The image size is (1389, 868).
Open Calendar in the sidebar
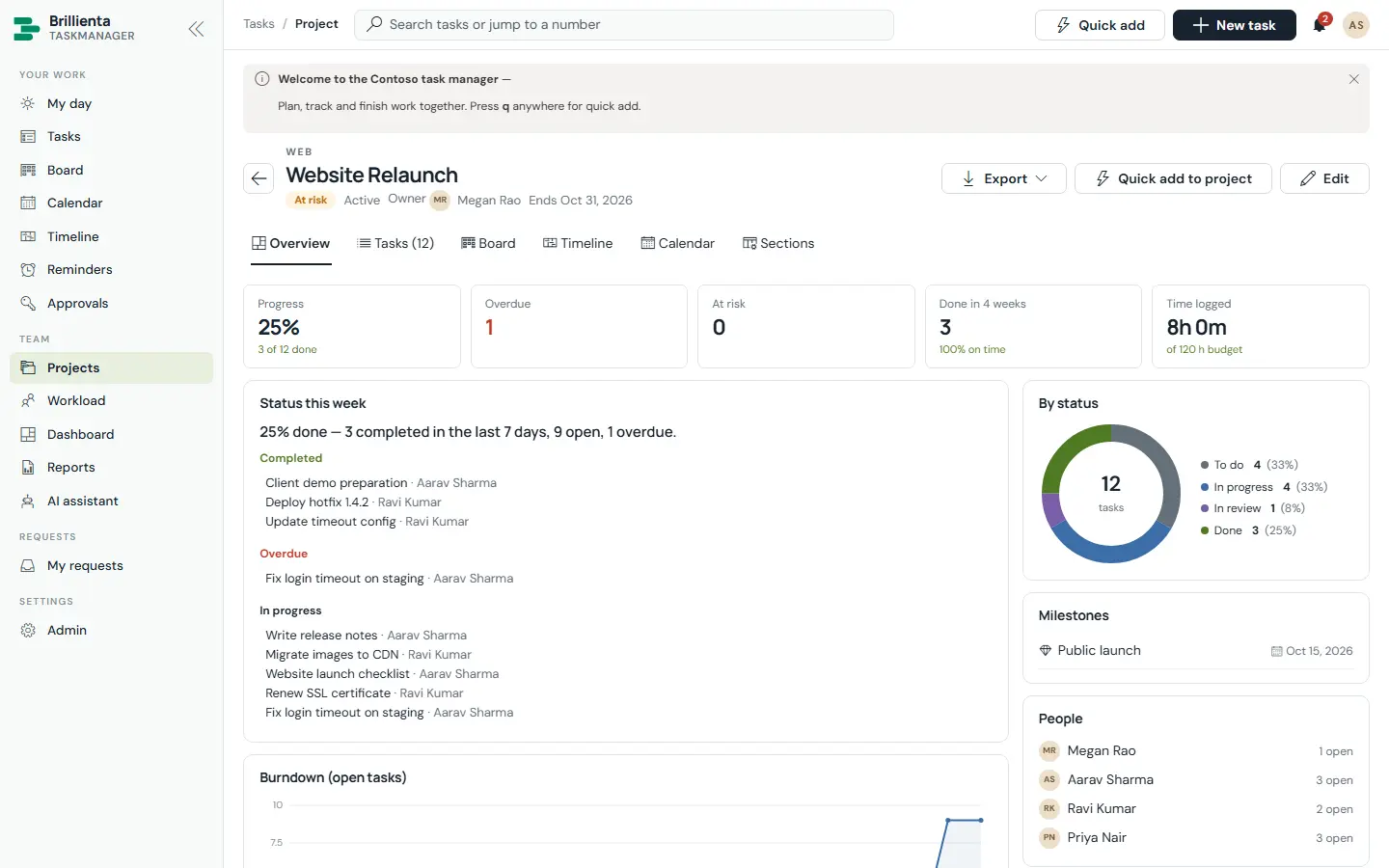(111, 203)
